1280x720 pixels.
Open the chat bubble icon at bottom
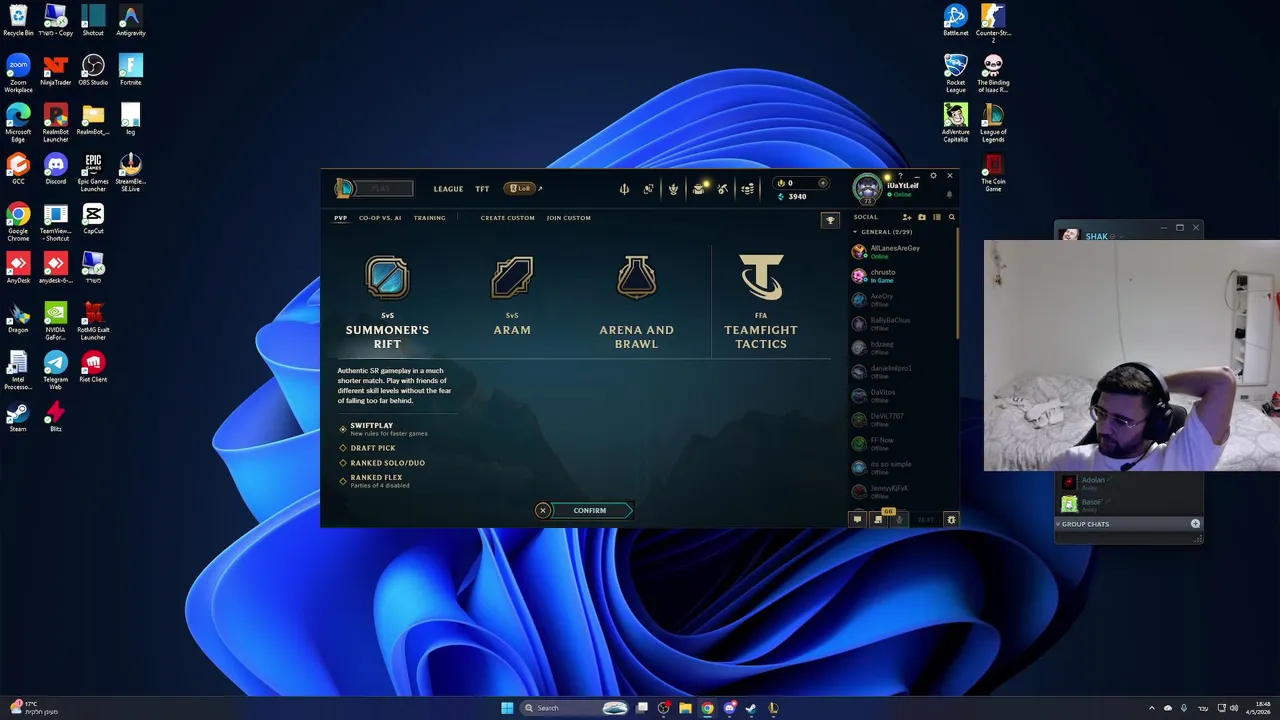(857, 519)
